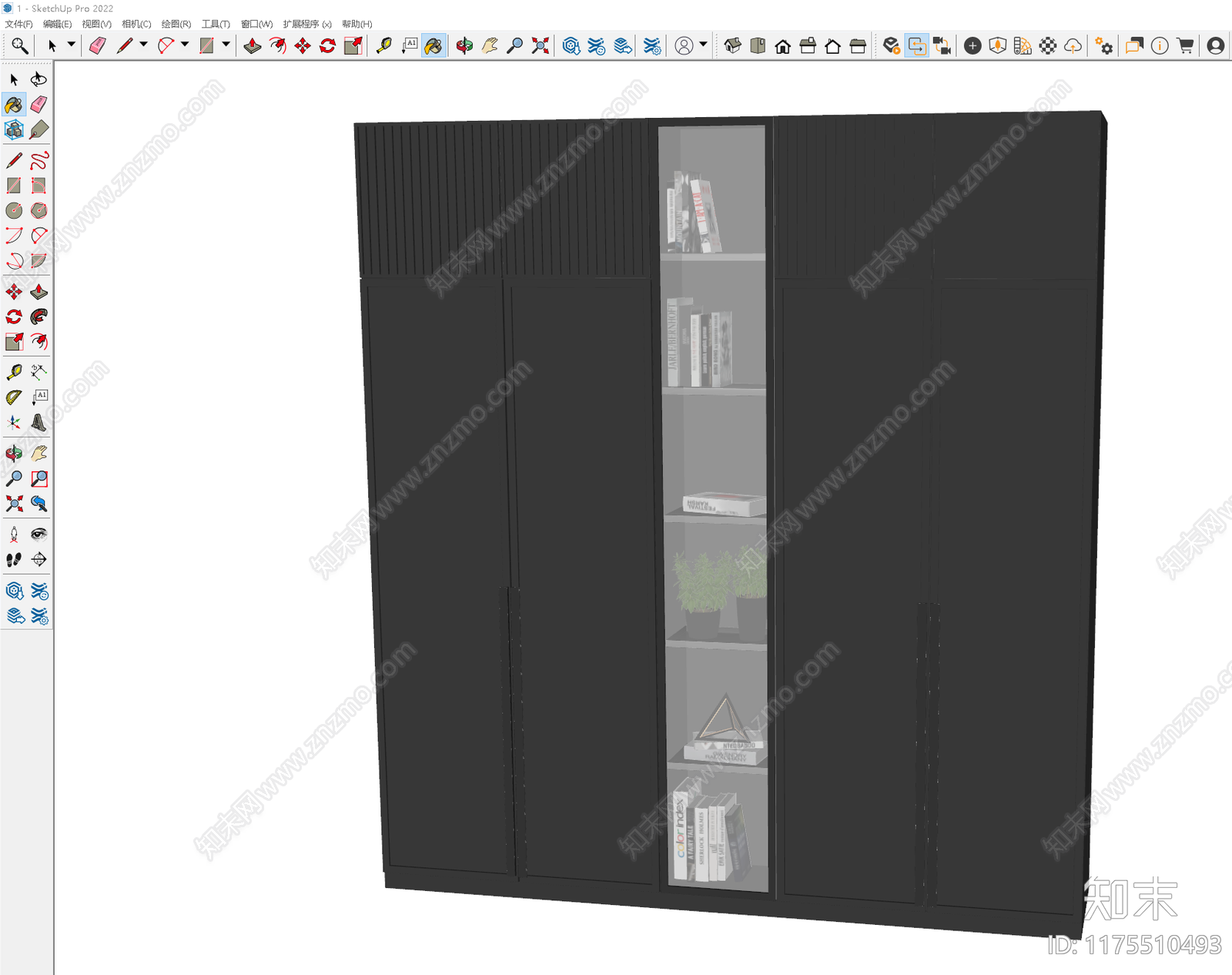Click the highlighted orange swap arrows icon

(x=916, y=46)
